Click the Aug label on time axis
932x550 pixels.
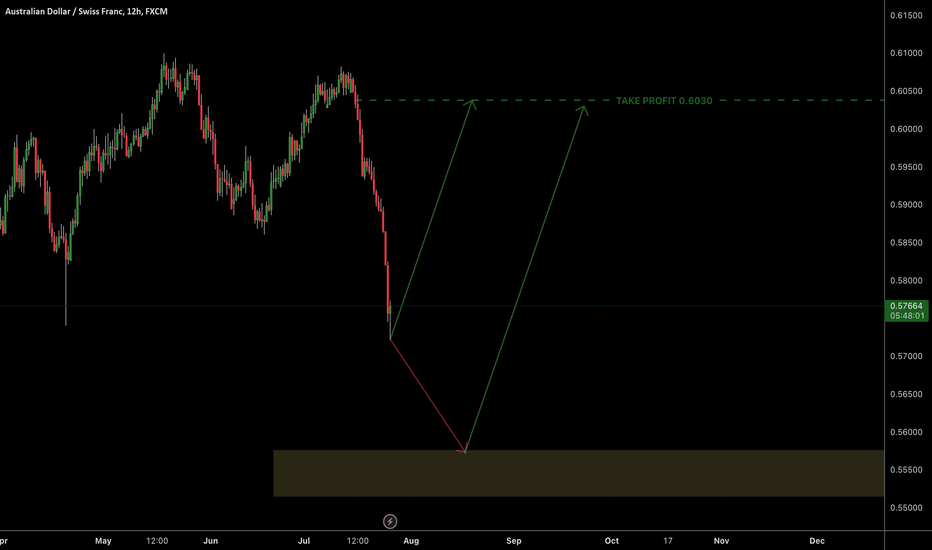411,540
